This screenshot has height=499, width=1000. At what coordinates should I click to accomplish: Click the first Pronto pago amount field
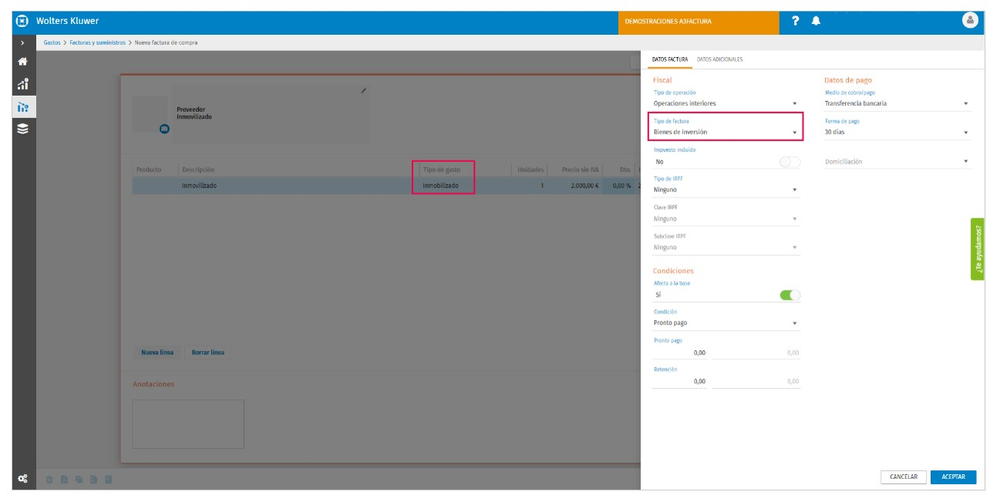click(679, 352)
